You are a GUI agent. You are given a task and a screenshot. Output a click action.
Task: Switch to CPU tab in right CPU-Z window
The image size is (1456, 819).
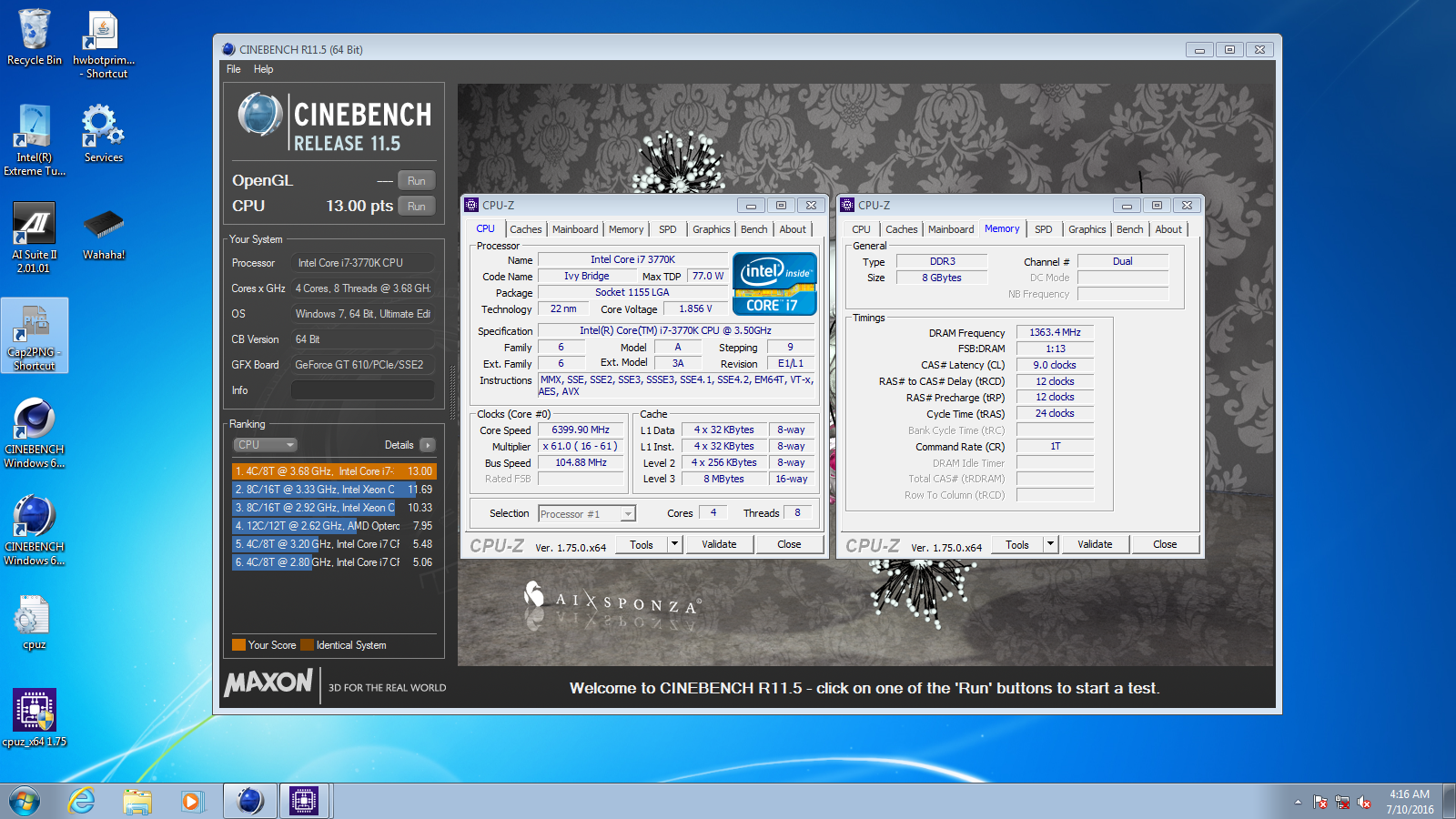click(861, 229)
